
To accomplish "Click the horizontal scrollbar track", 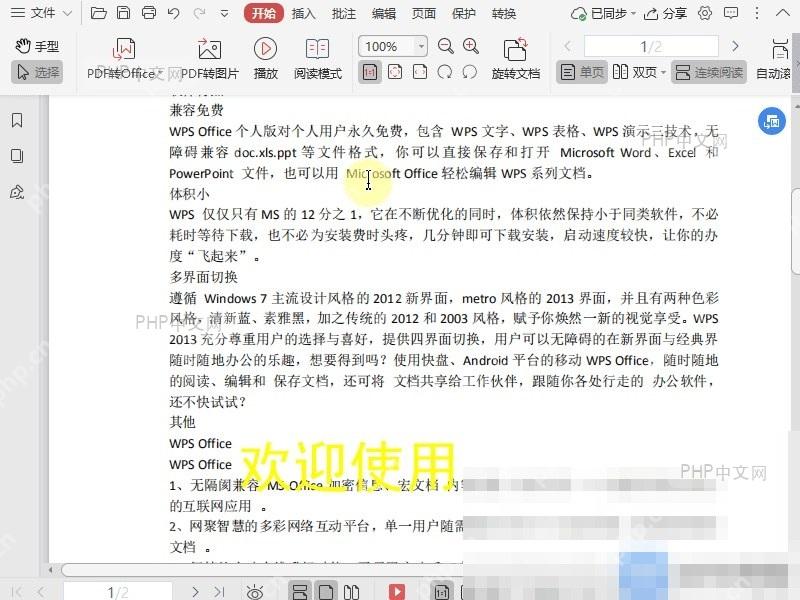I will (x=262, y=569).
